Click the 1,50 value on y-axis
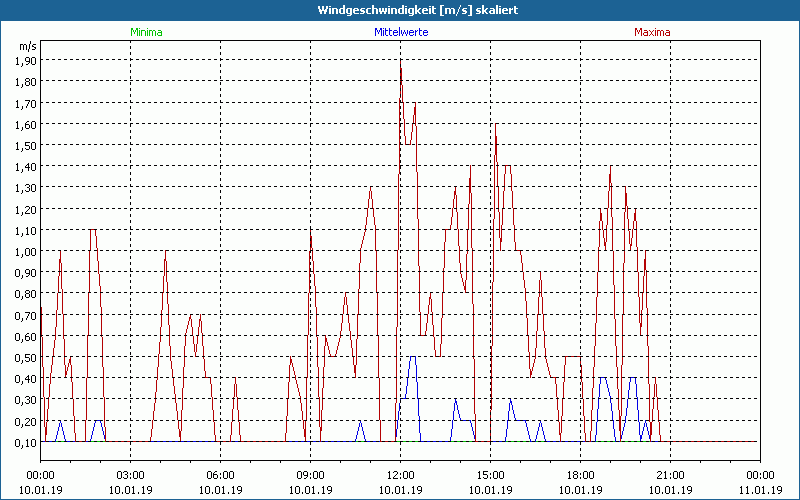This screenshot has width=800, height=500. click(26, 144)
